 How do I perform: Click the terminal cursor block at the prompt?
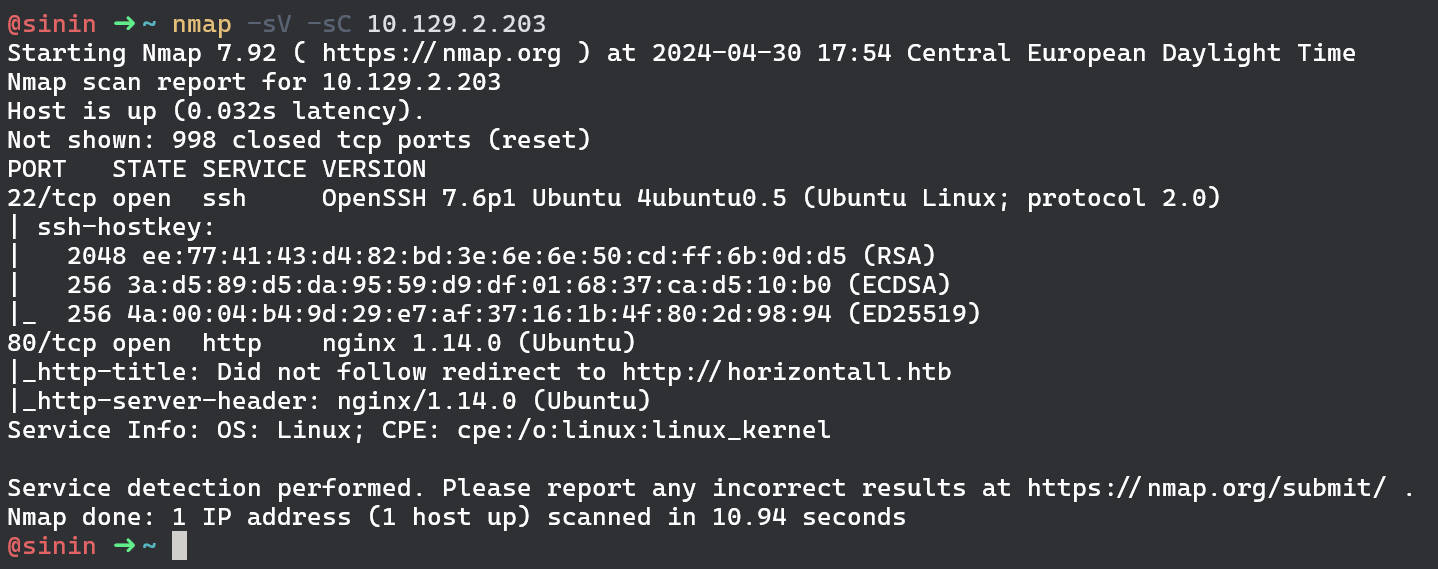coord(179,546)
